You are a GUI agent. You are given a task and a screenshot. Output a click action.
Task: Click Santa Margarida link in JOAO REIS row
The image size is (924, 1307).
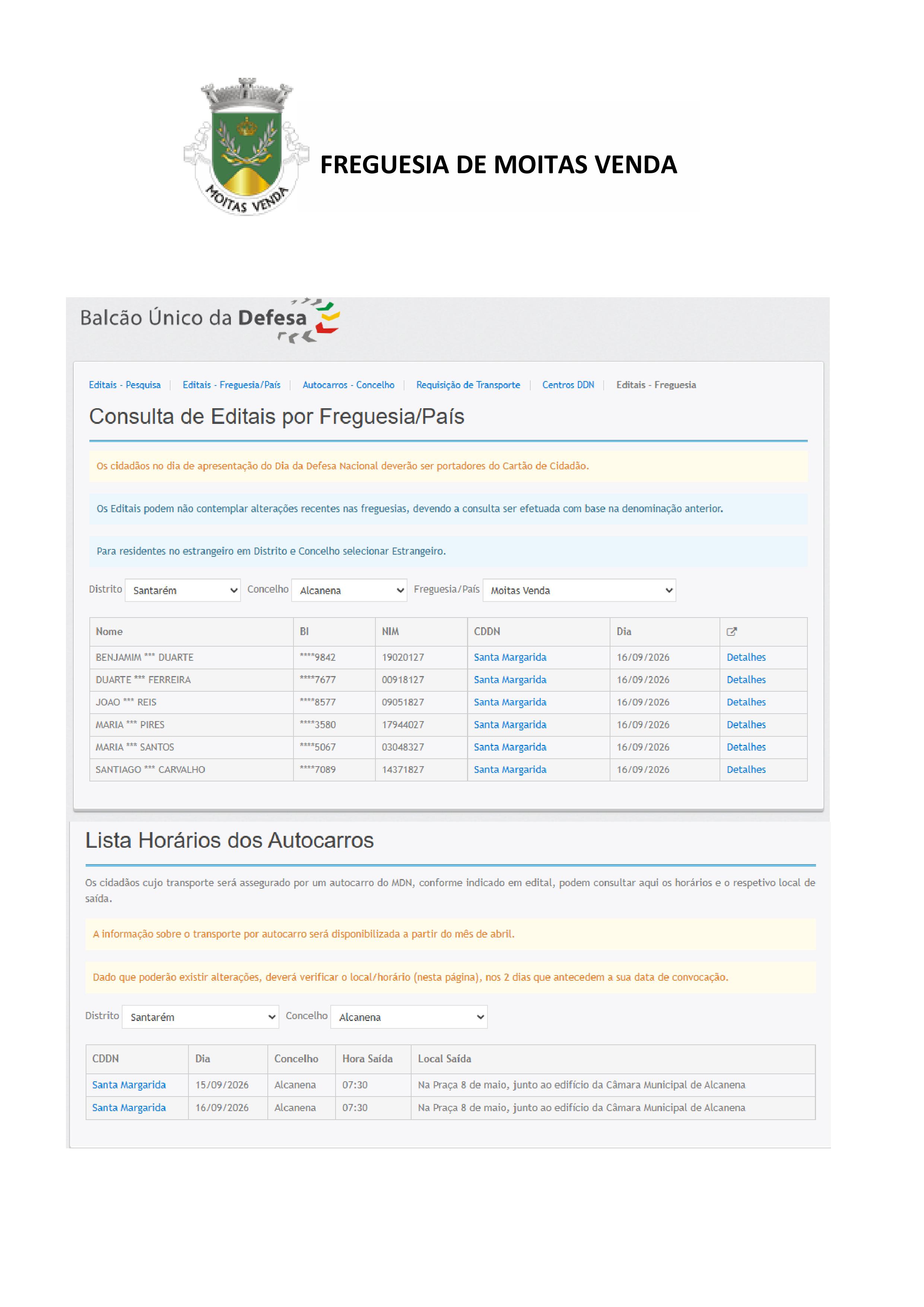click(510, 702)
